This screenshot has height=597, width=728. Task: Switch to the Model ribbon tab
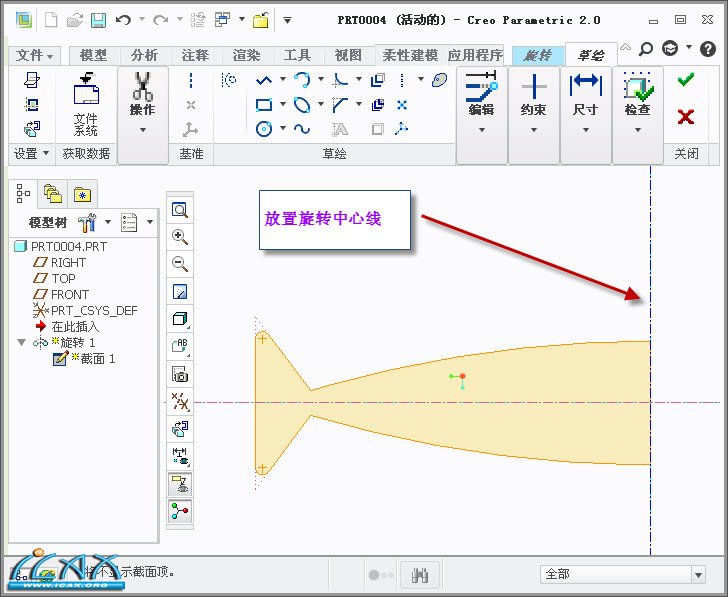(94, 56)
